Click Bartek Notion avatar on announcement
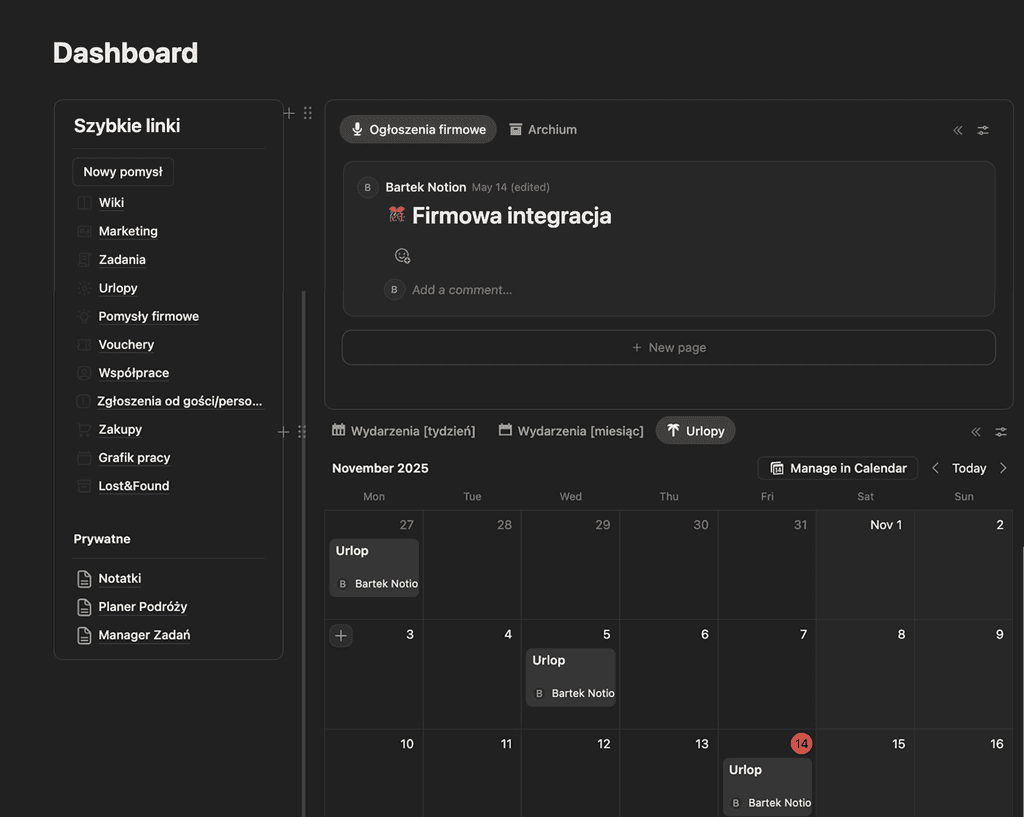This screenshot has height=817, width=1024. pos(368,187)
